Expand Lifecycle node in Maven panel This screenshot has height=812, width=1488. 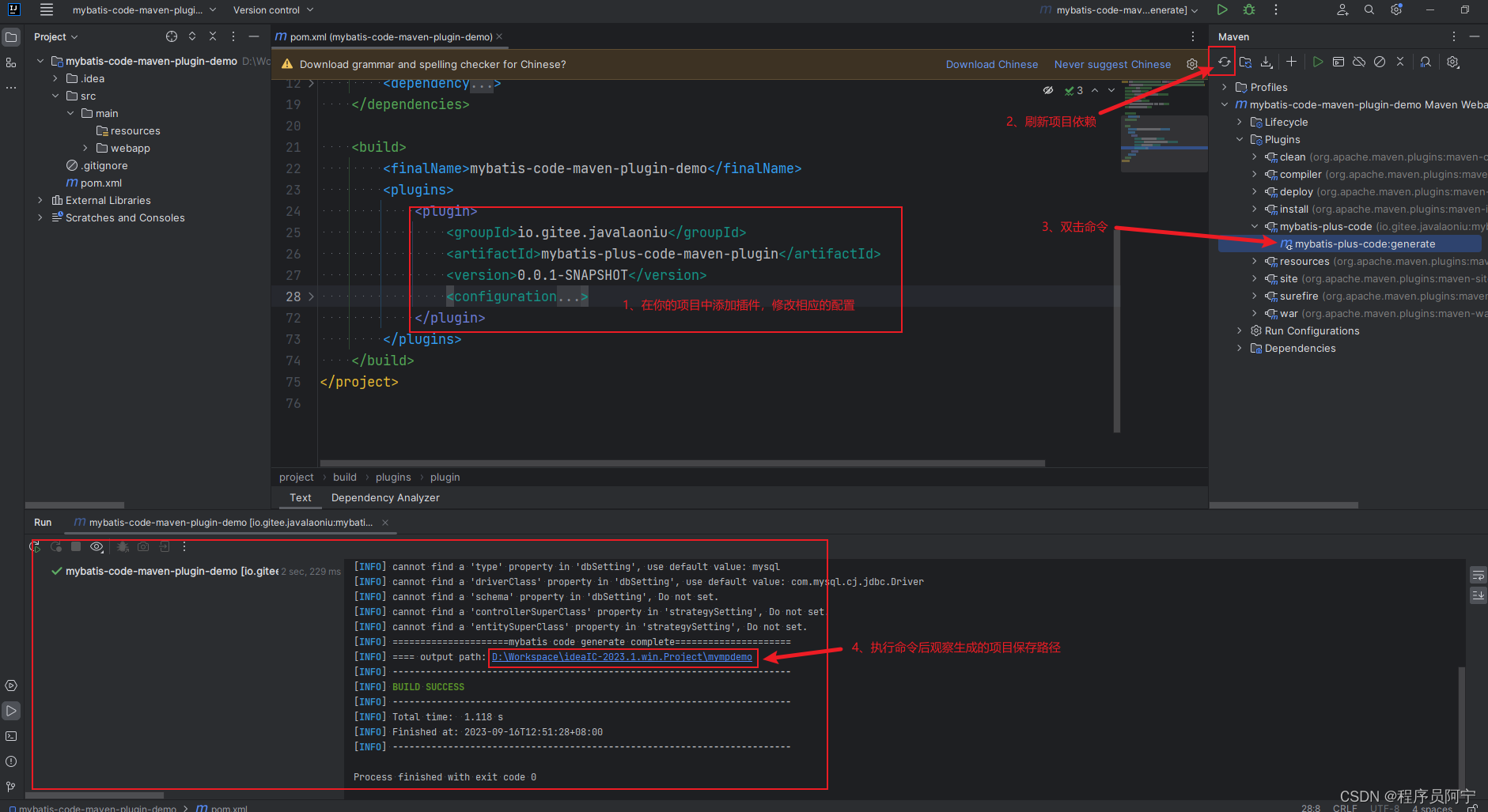[x=1240, y=122]
